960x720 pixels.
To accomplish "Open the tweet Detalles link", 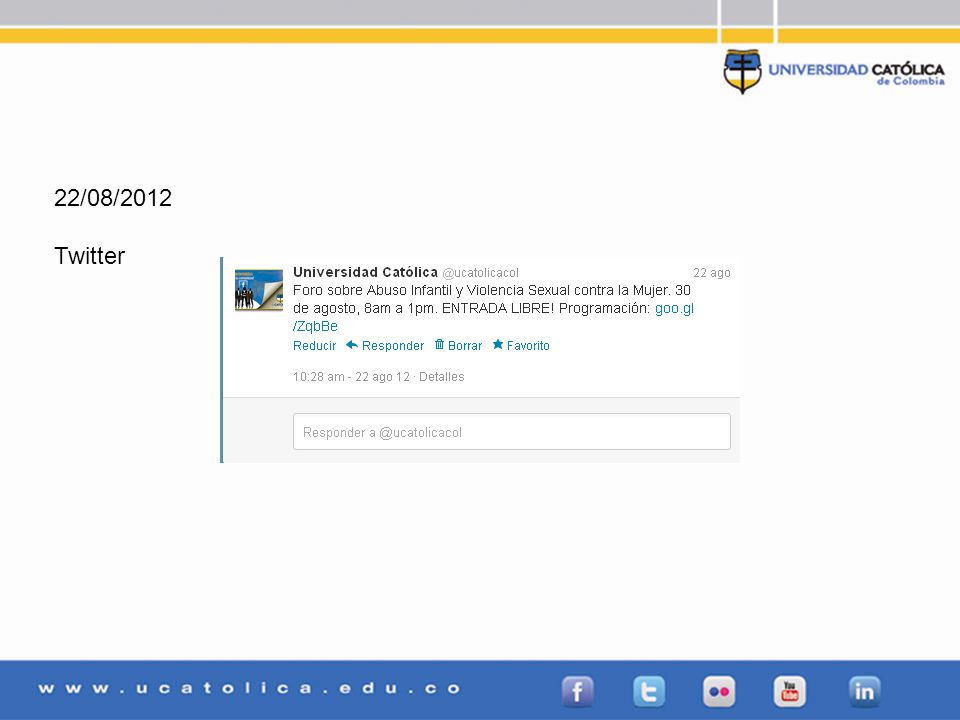I will [441, 377].
